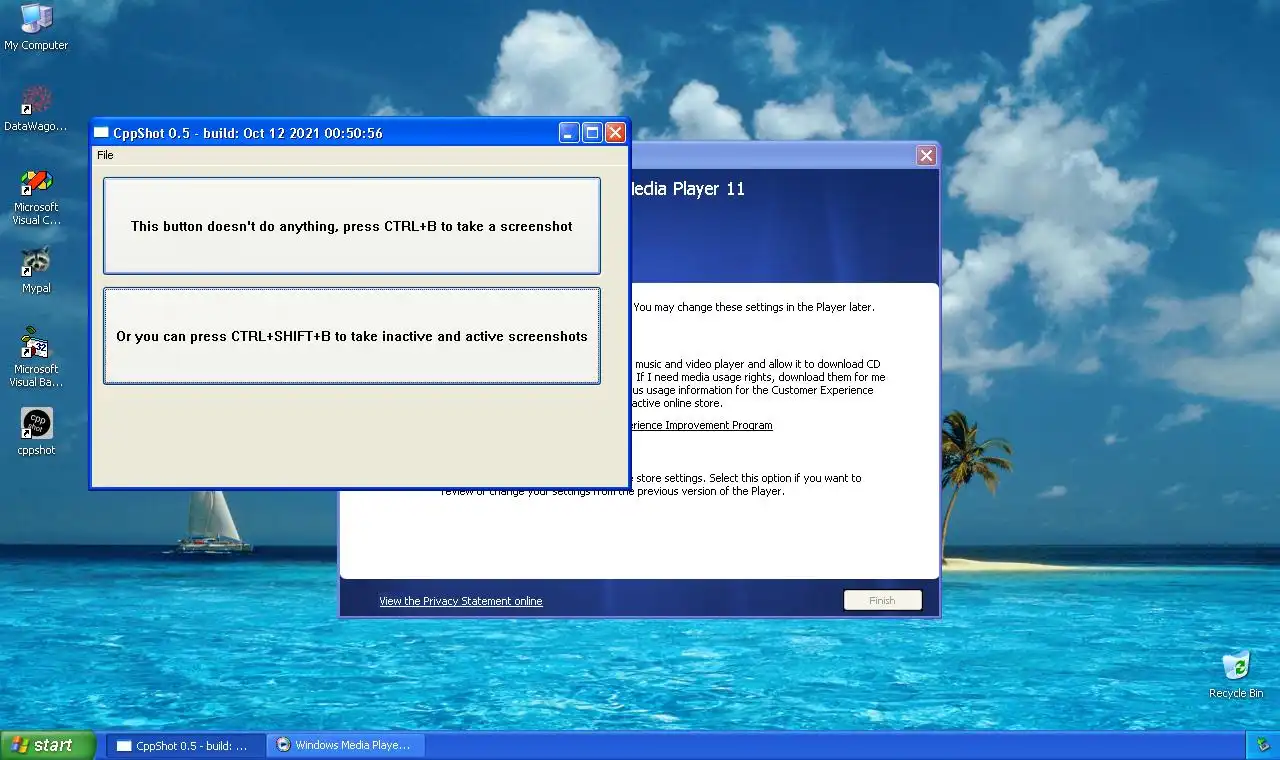Select the DataWagon desktop shortcut

(36, 109)
